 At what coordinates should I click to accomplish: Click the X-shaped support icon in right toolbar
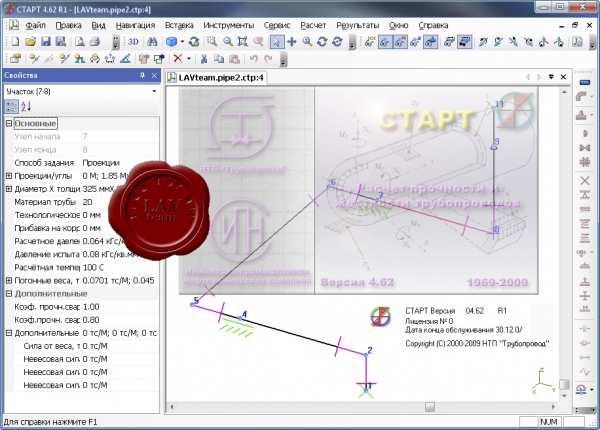tap(585, 181)
